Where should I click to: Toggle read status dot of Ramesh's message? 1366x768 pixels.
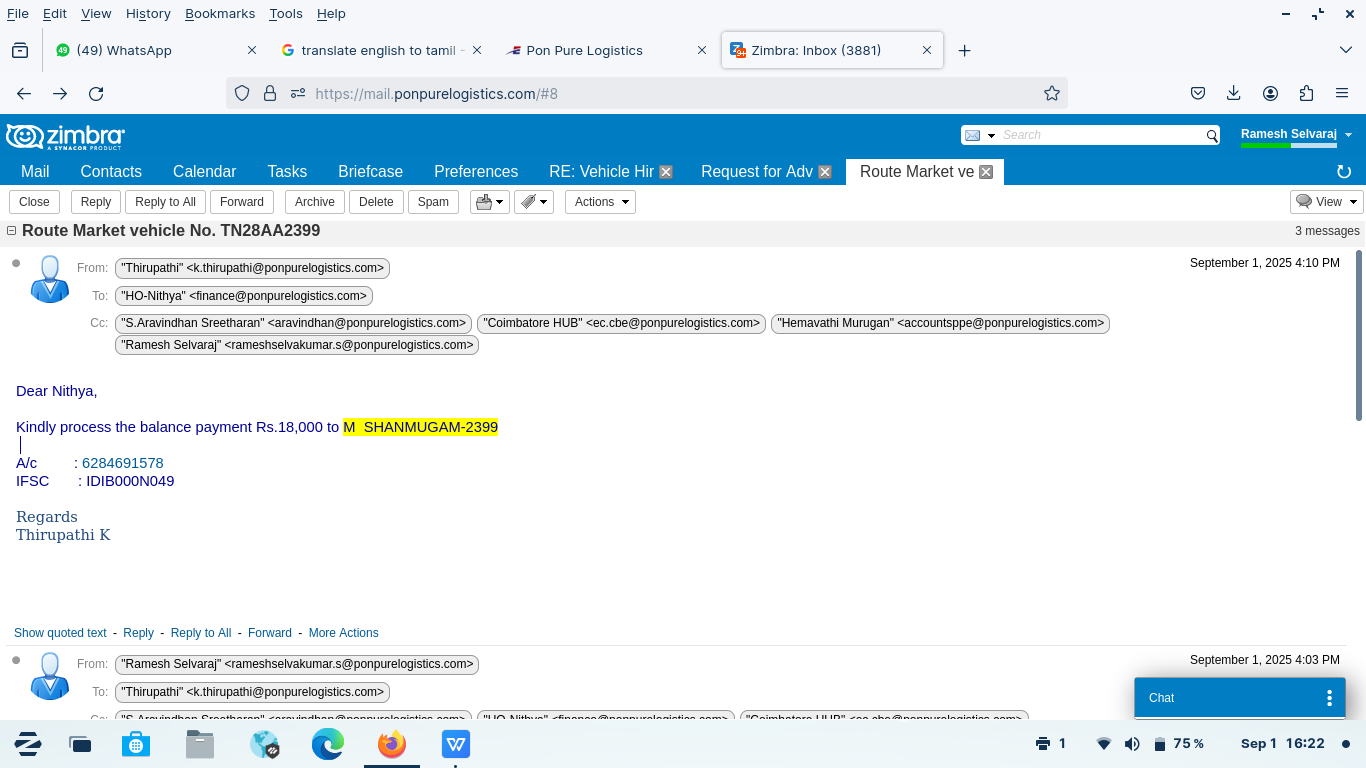pyautogui.click(x=16, y=660)
